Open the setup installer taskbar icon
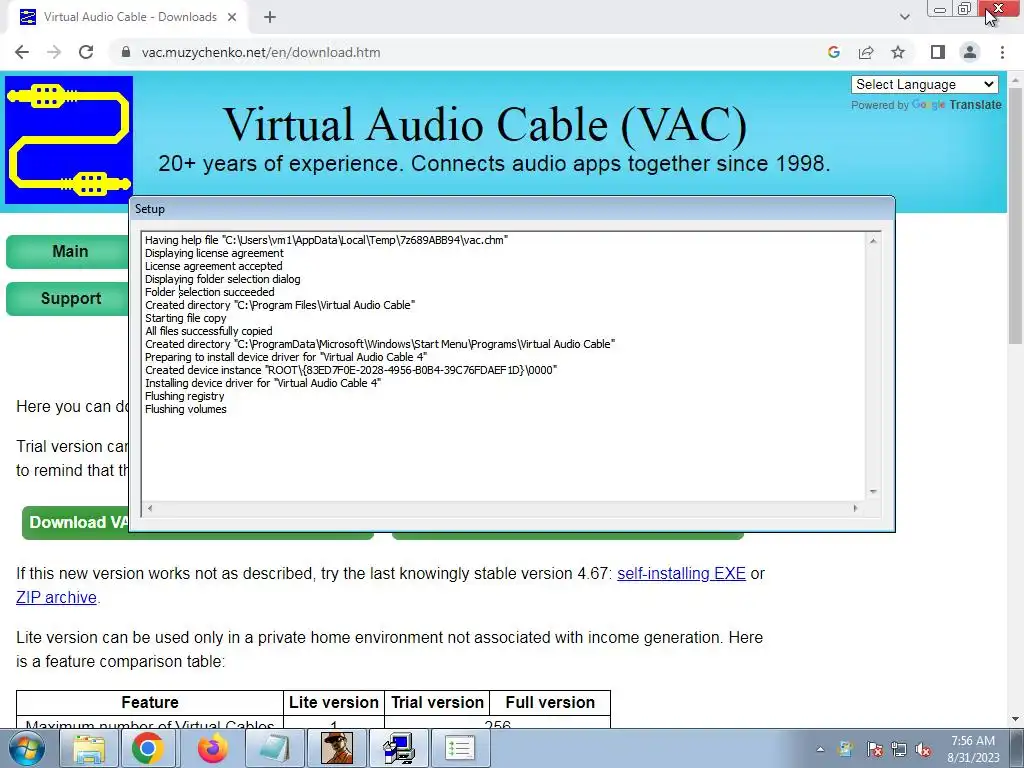1024x768 pixels. (398, 748)
